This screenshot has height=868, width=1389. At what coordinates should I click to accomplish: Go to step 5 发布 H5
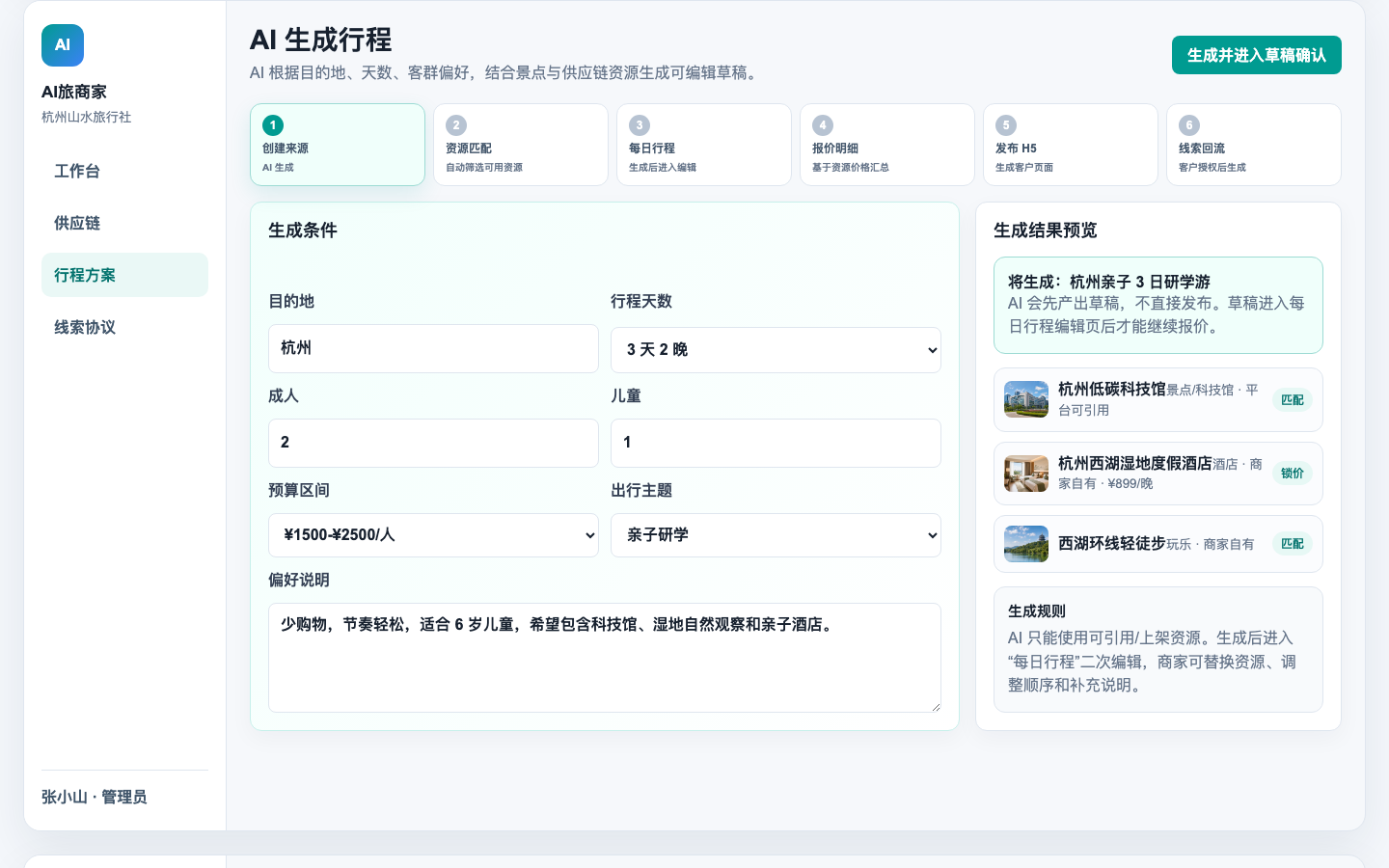(x=1071, y=145)
